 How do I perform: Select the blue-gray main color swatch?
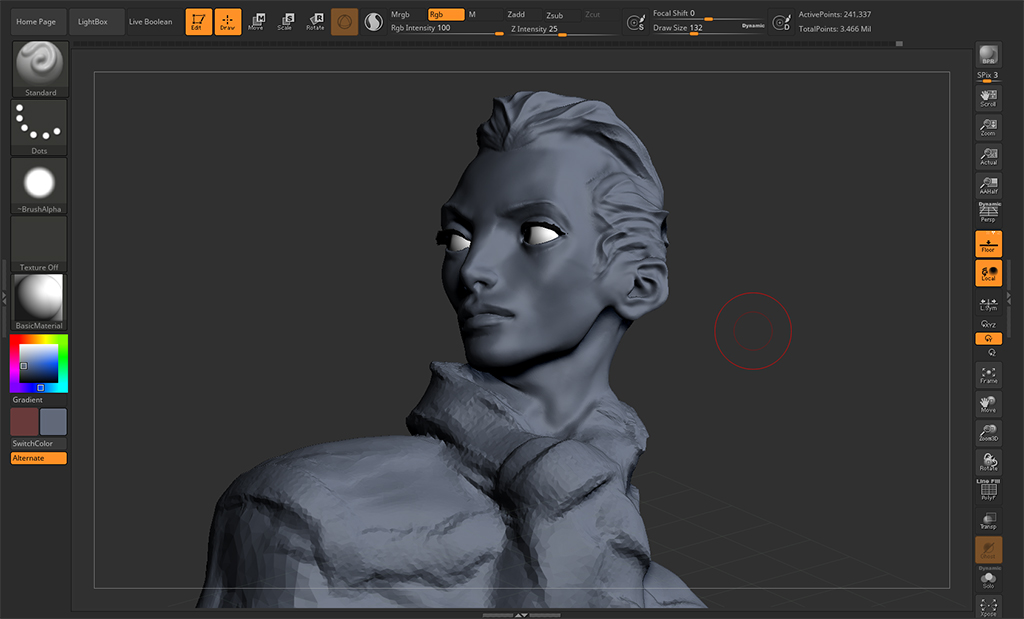click(53, 422)
